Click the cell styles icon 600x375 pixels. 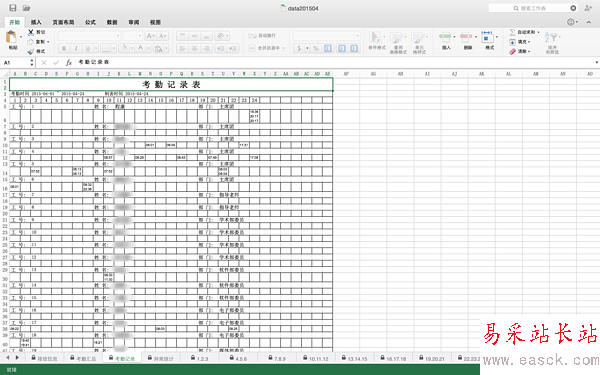tap(418, 38)
